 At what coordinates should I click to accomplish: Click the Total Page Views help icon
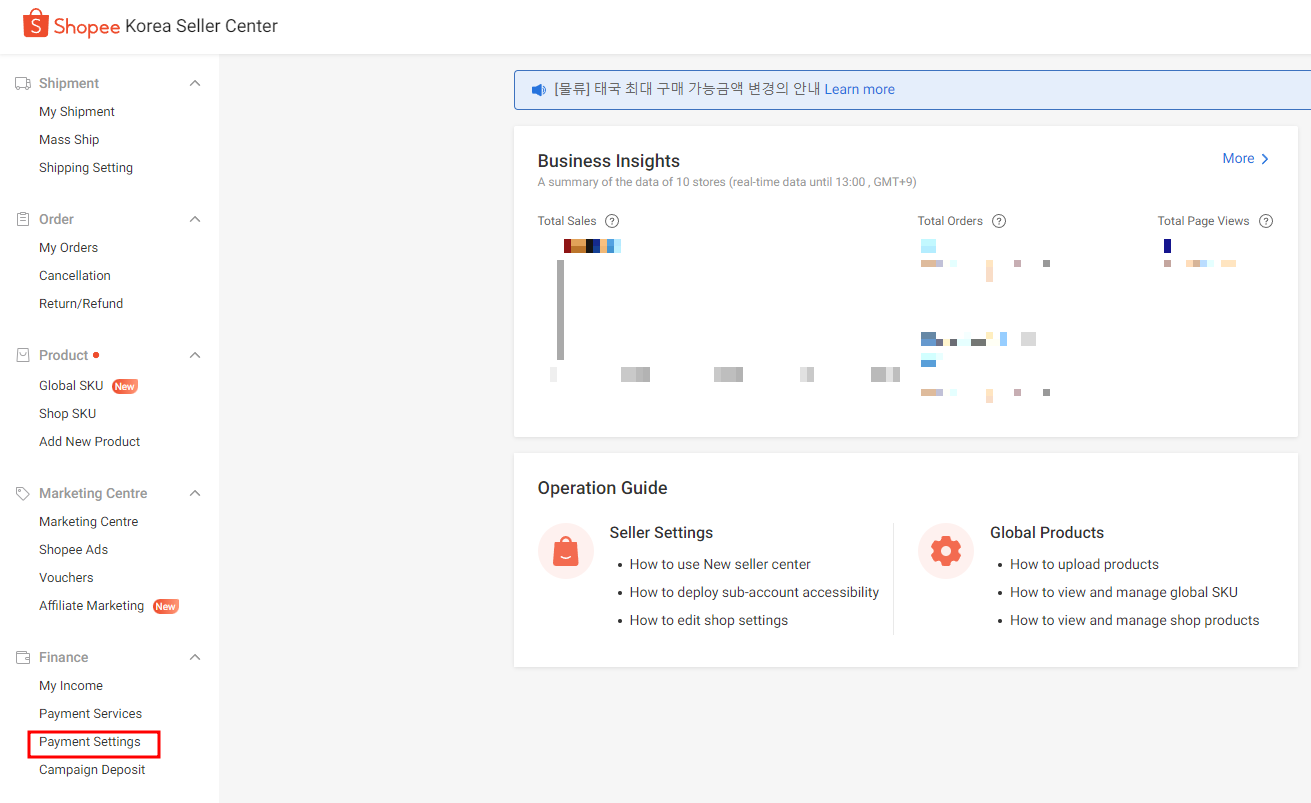click(1266, 221)
